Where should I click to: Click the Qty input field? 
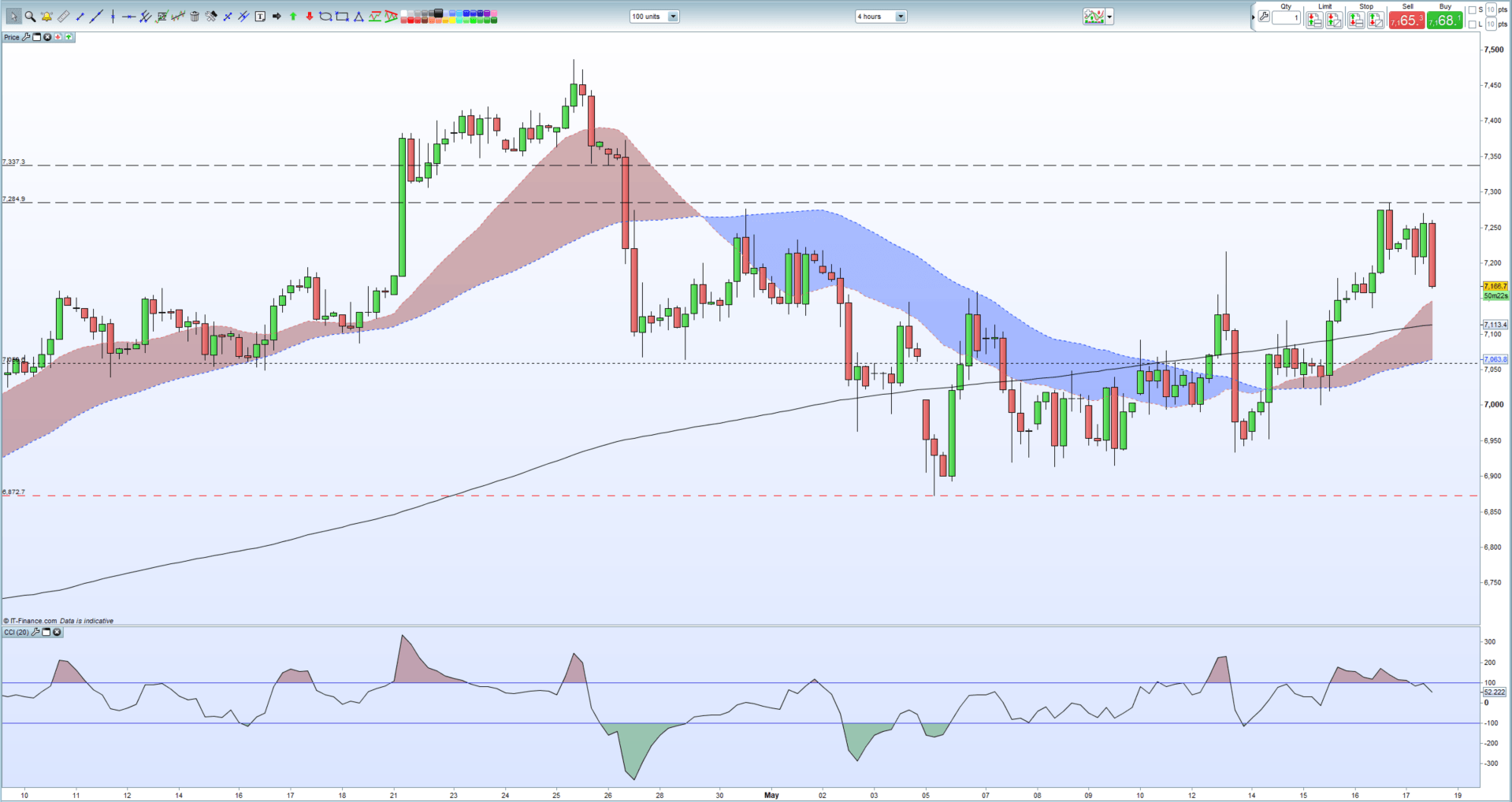pos(1286,17)
